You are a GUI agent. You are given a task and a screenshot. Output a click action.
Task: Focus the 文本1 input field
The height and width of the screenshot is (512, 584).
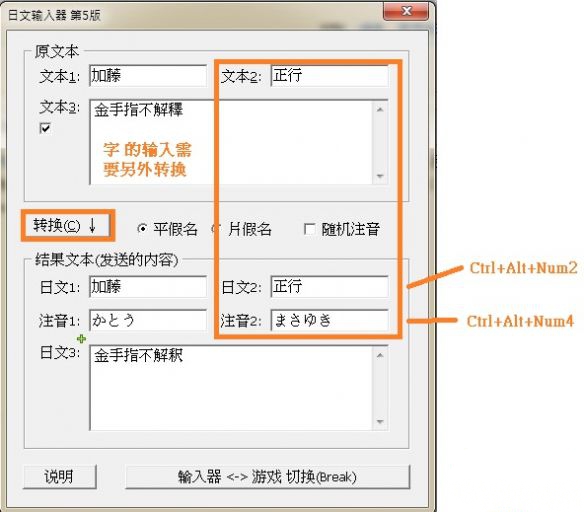coord(148,76)
